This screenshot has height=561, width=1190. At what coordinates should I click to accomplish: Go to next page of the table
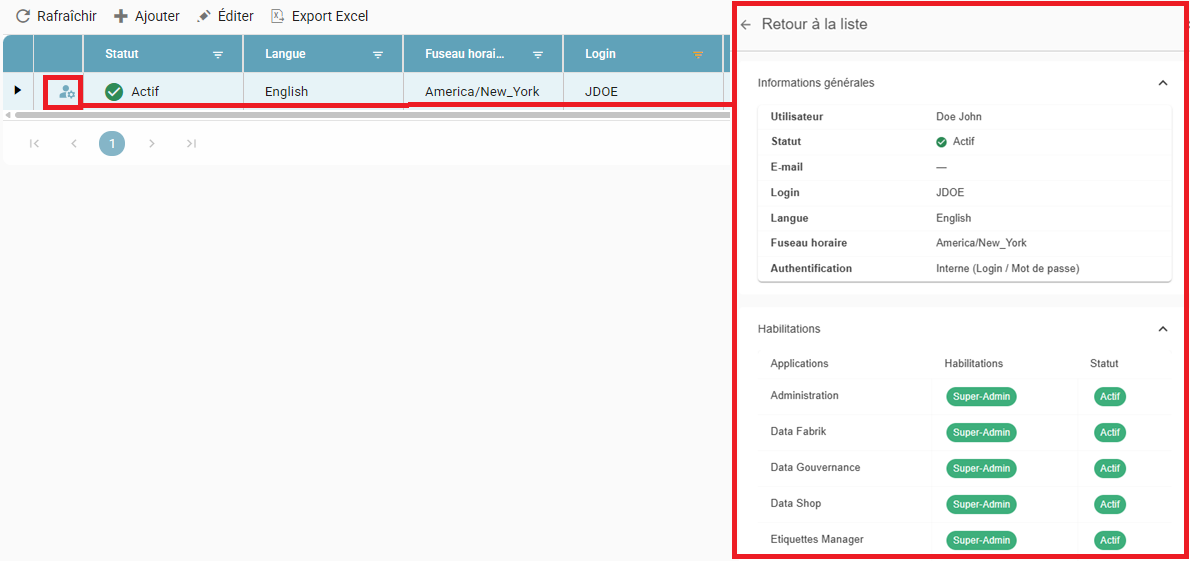(x=152, y=143)
